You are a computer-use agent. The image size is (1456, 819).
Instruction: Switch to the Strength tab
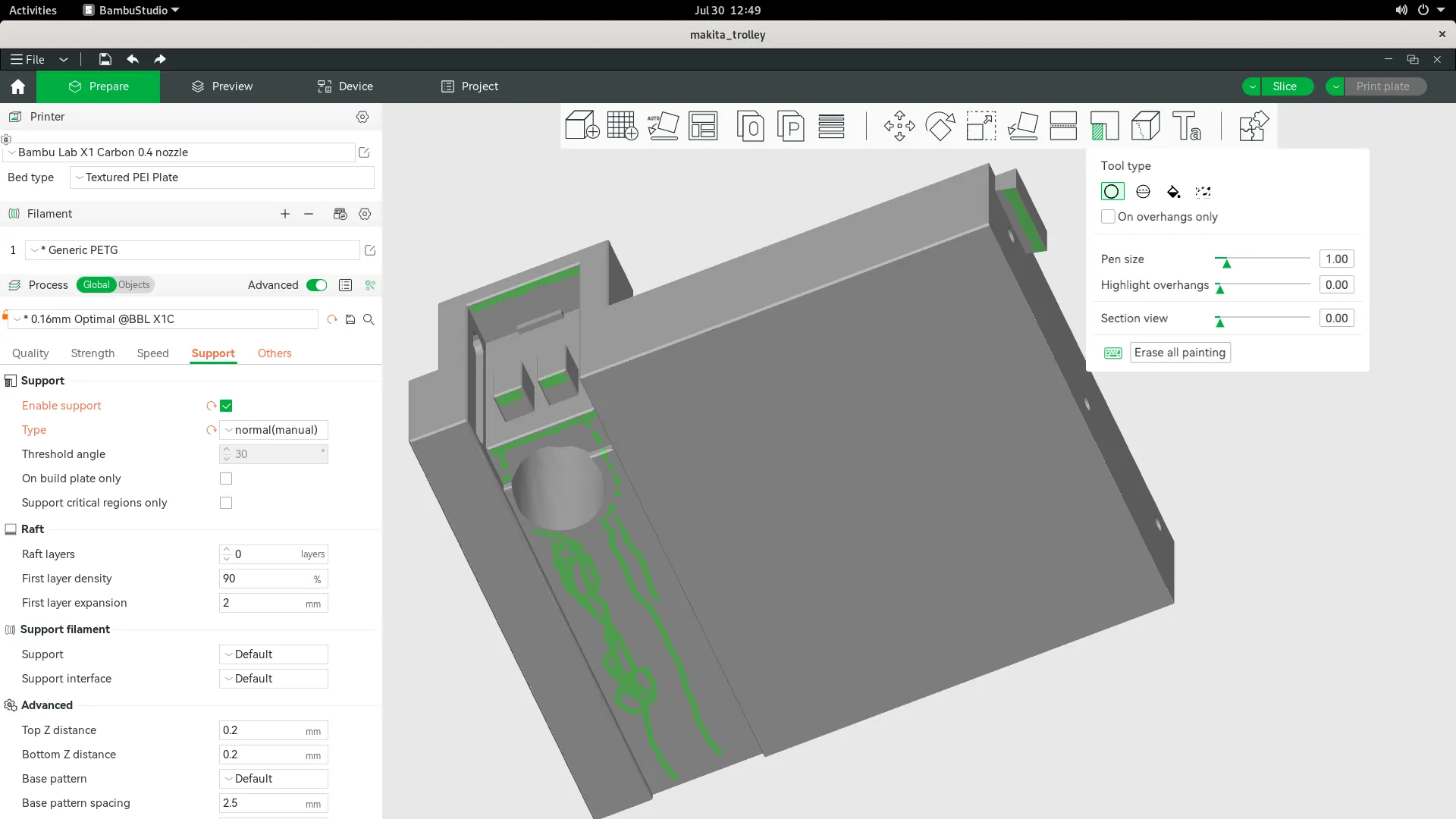(93, 353)
